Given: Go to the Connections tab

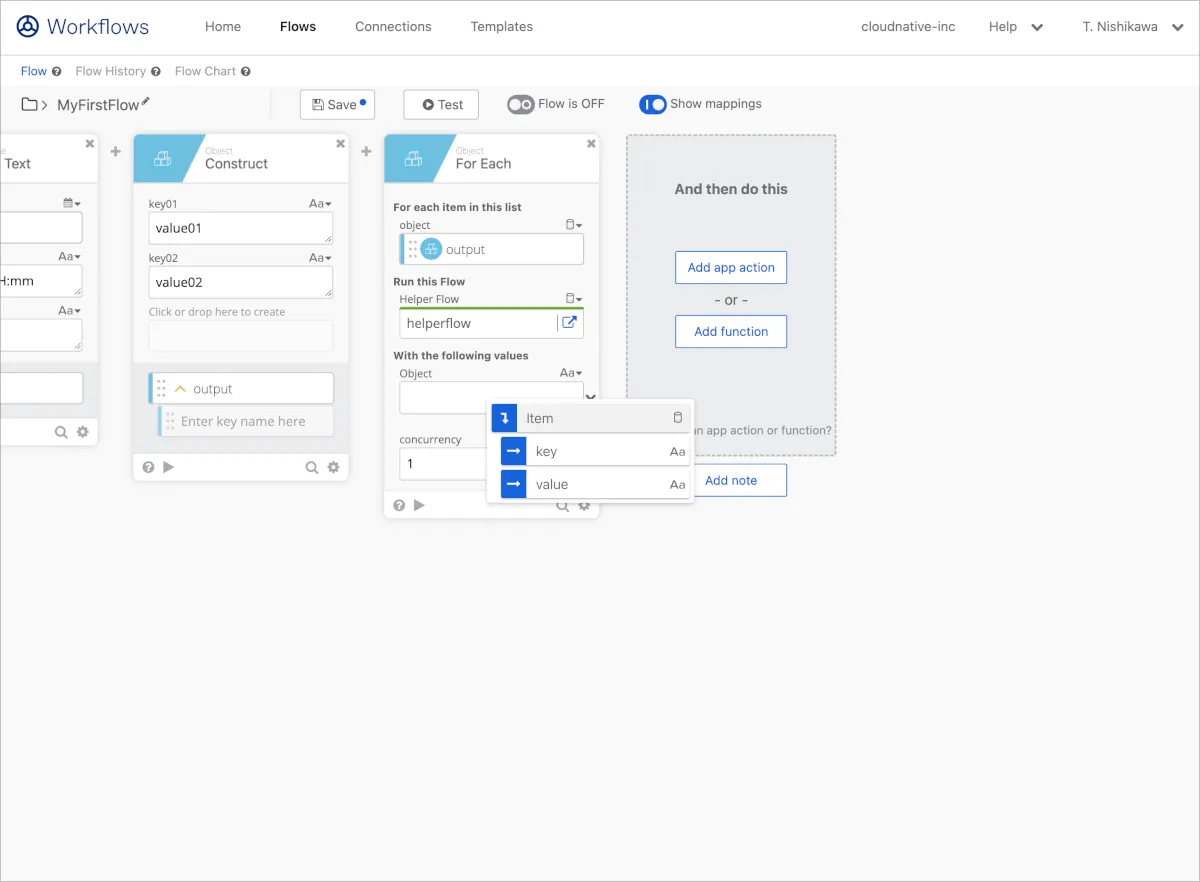Looking at the screenshot, I should (x=393, y=27).
